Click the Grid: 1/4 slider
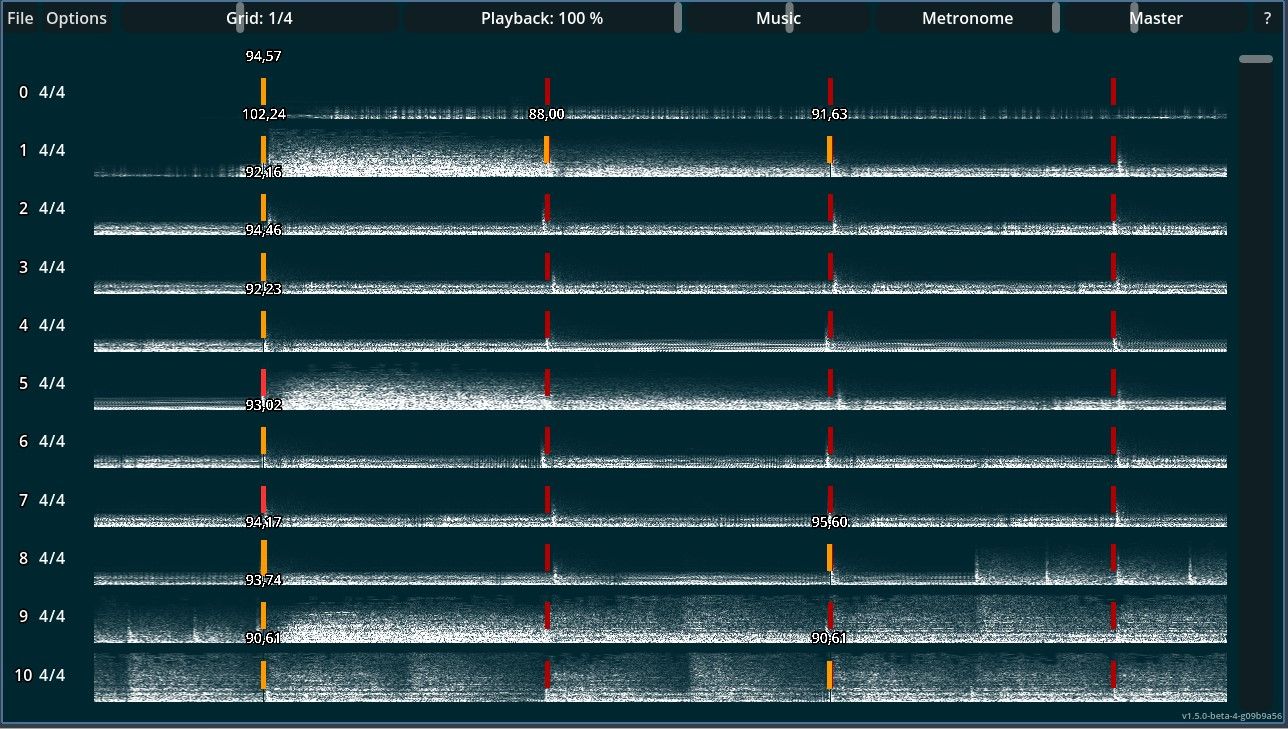Screen dimensions: 1288x729 259,18
